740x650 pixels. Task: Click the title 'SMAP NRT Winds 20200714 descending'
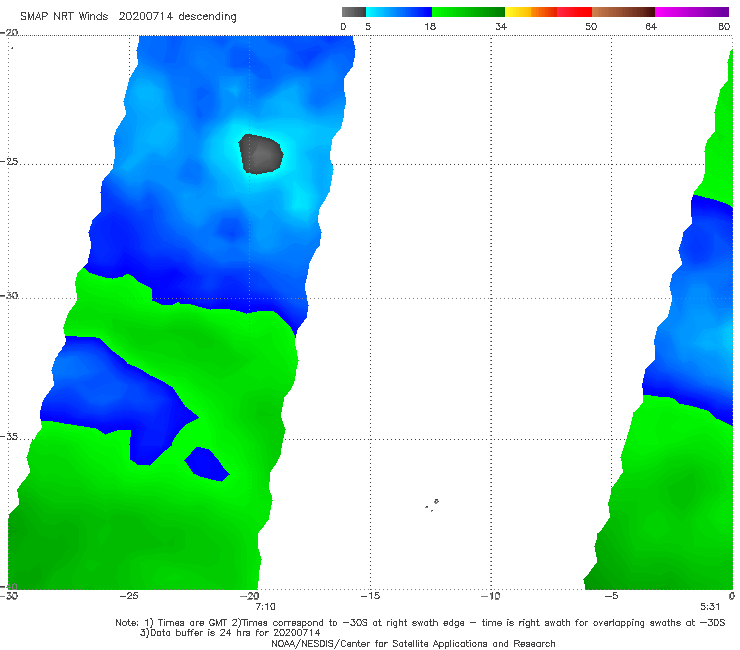(x=128, y=17)
